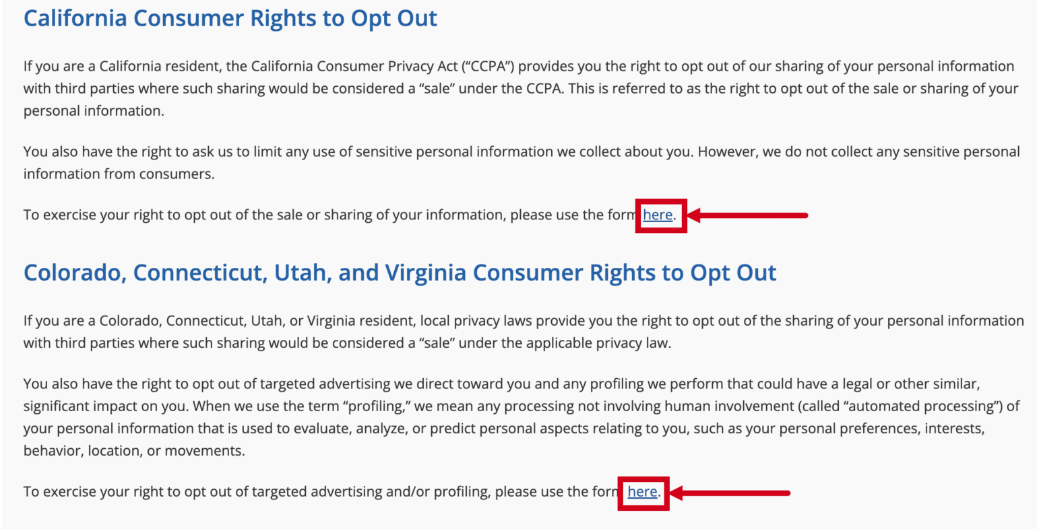Click the 'If you are a Colorado, Connecticut' paragraph
The height and width of the screenshot is (529, 1043).
click(x=523, y=332)
